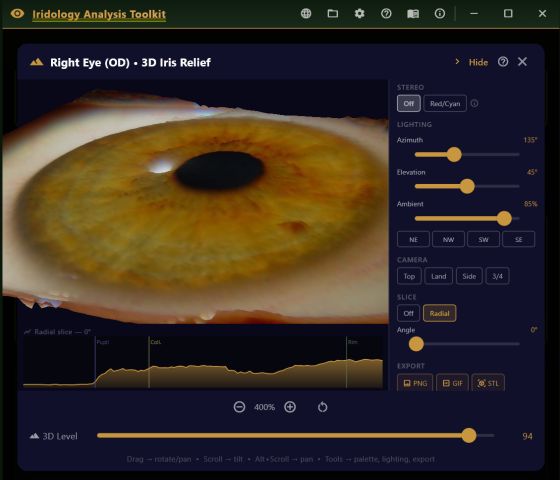Switch camera to Side view

tap(469, 276)
